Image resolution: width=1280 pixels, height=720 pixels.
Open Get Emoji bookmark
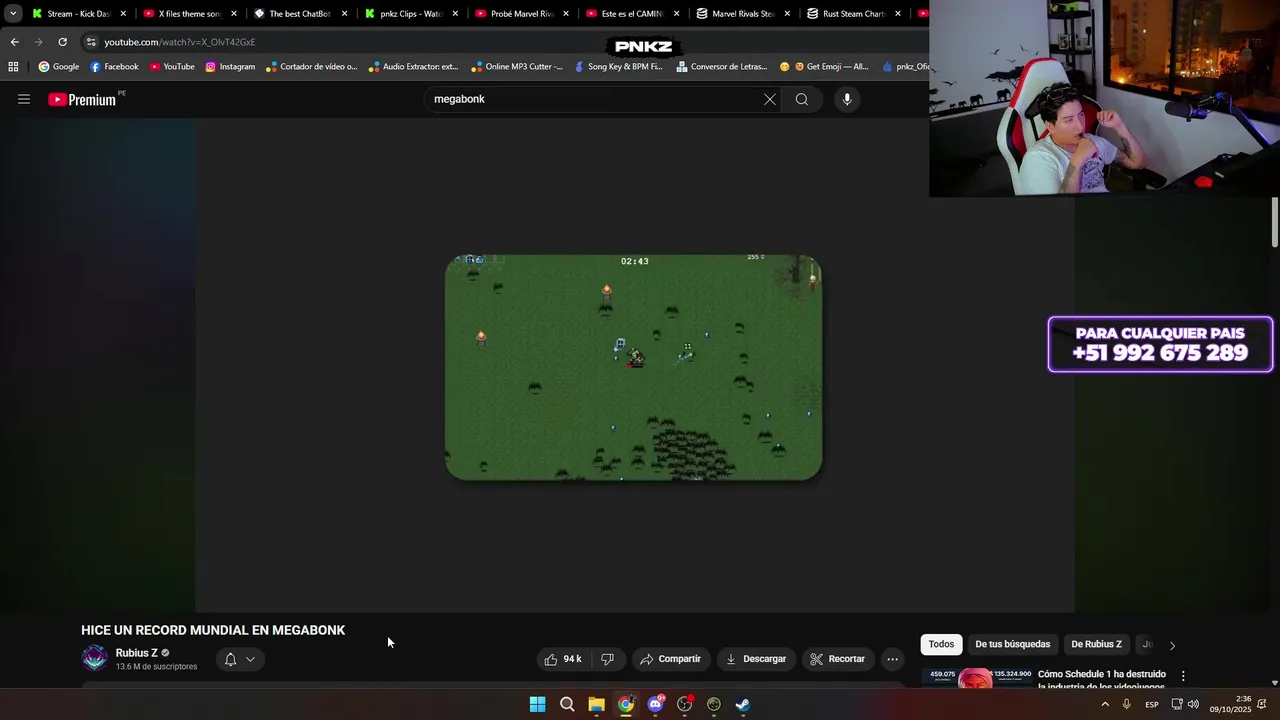(x=824, y=67)
